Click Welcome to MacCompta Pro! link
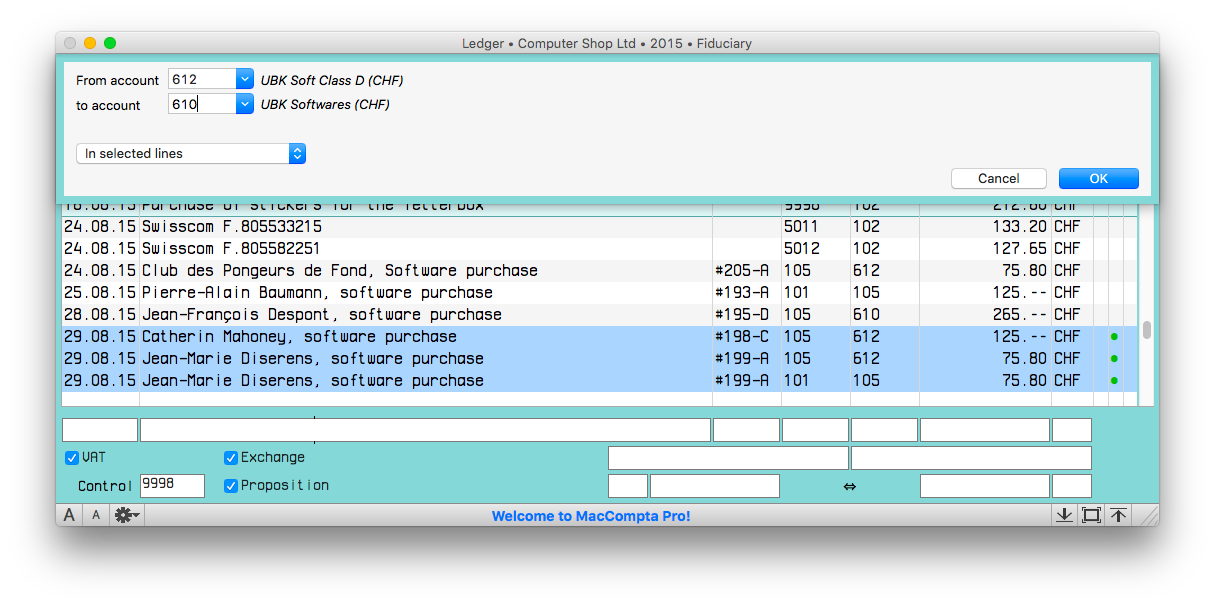This screenshot has width=1215, height=606. pyautogui.click(x=591, y=516)
